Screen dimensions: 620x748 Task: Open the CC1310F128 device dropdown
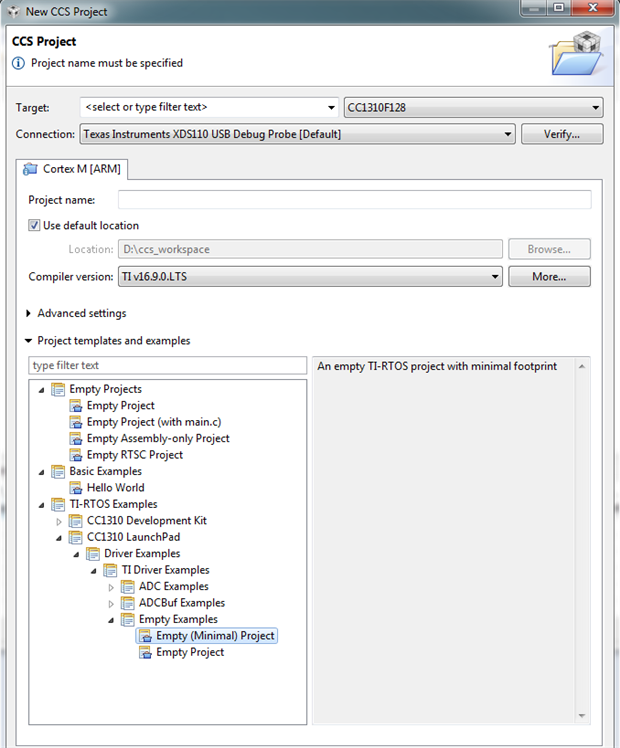click(x=595, y=108)
